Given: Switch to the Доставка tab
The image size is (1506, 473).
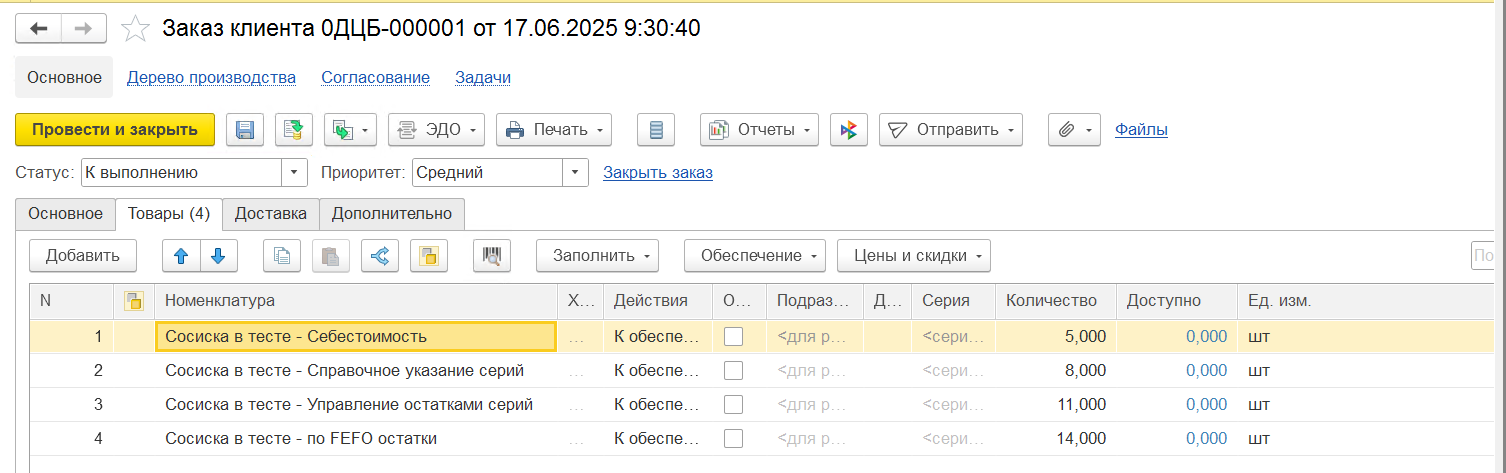Looking at the screenshot, I should [x=270, y=213].
